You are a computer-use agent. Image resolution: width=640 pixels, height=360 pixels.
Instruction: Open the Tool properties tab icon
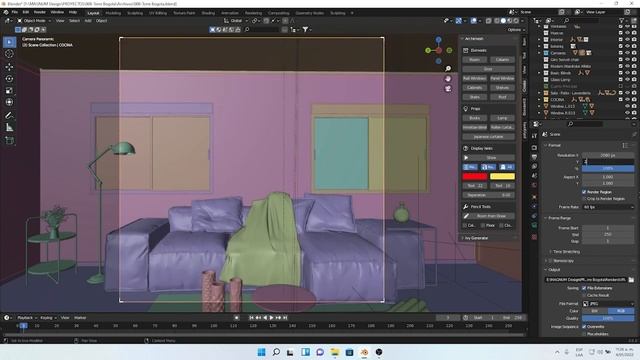(534, 136)
